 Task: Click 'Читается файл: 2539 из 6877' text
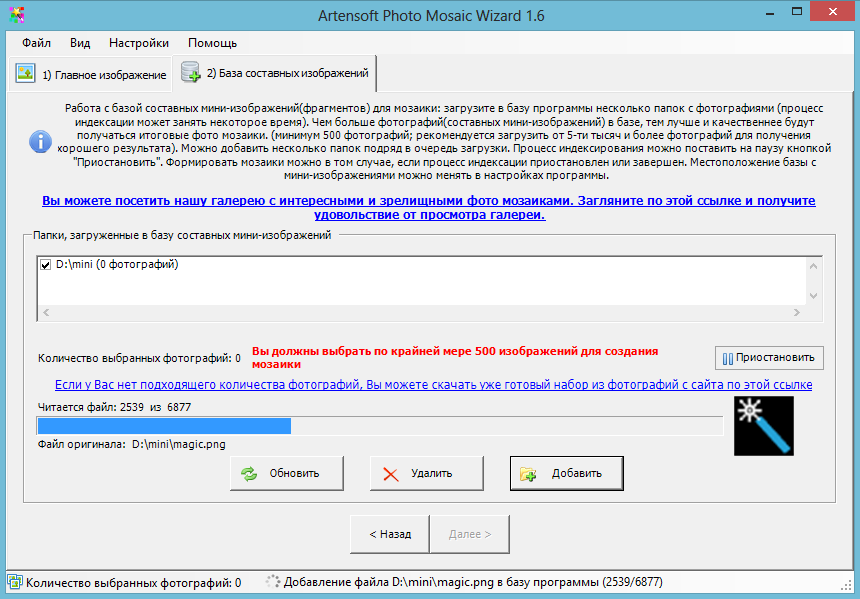point(114,407)
